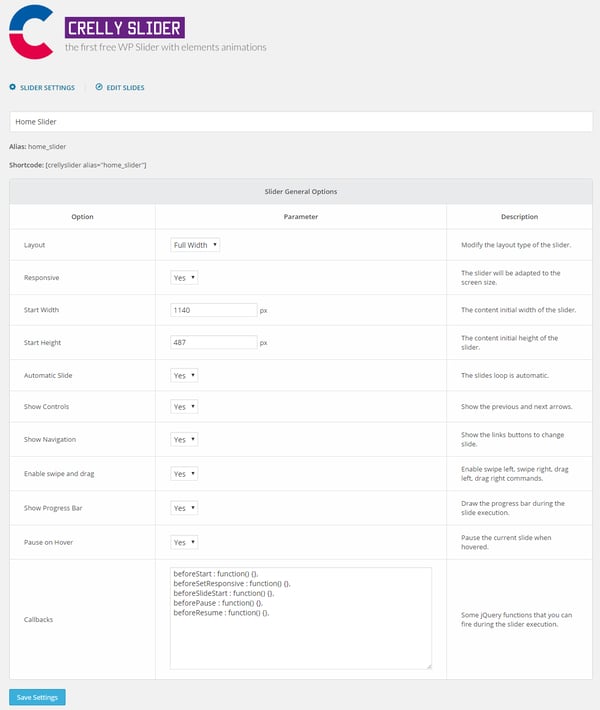This screenshot has width=600, height=710.
Task: Switch to the Edit Slides tab
Action: pos(125,88)
